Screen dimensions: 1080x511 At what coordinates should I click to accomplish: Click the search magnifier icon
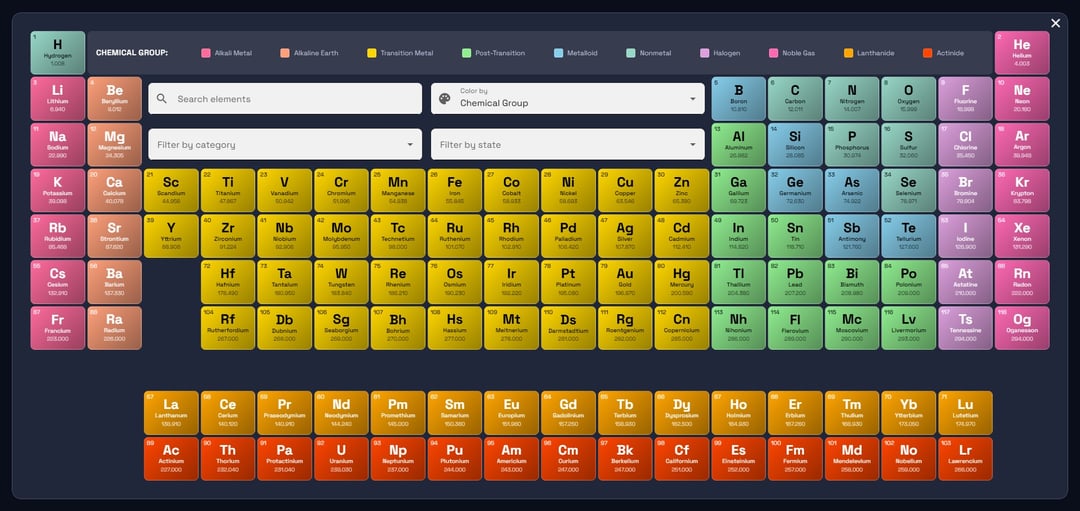point(162,99)
